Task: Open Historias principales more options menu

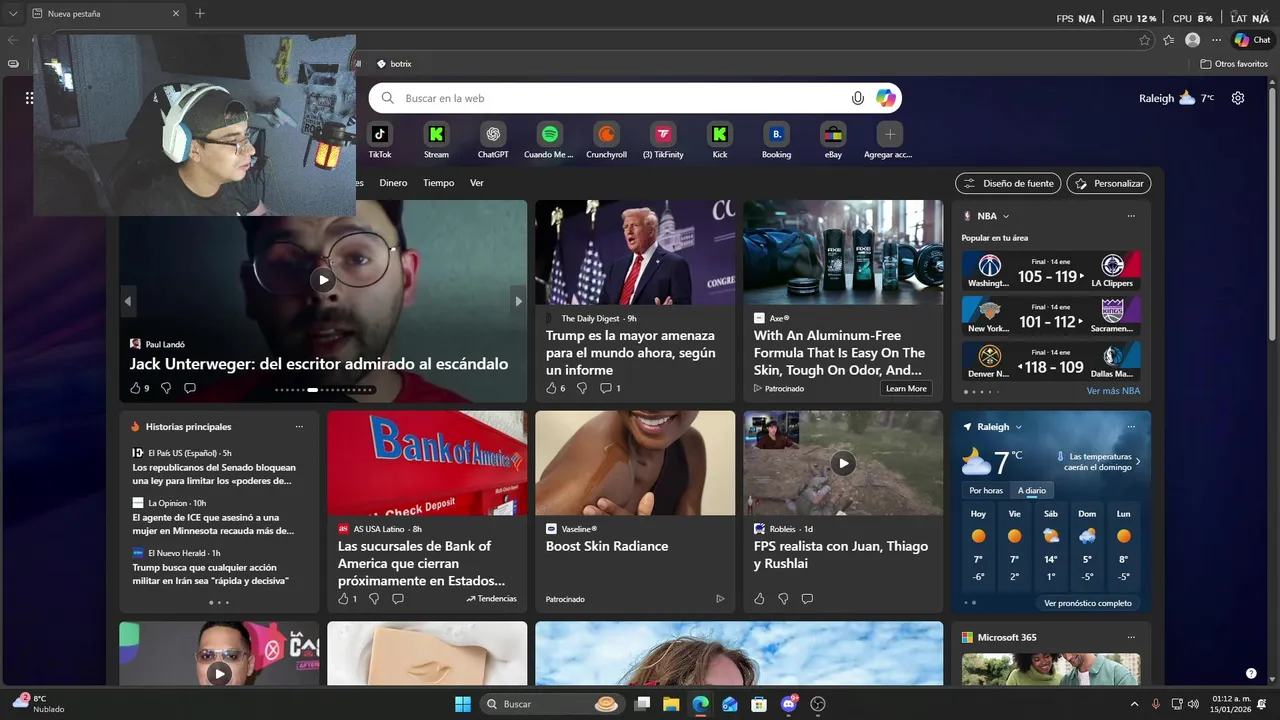Action: pos(299,427)
